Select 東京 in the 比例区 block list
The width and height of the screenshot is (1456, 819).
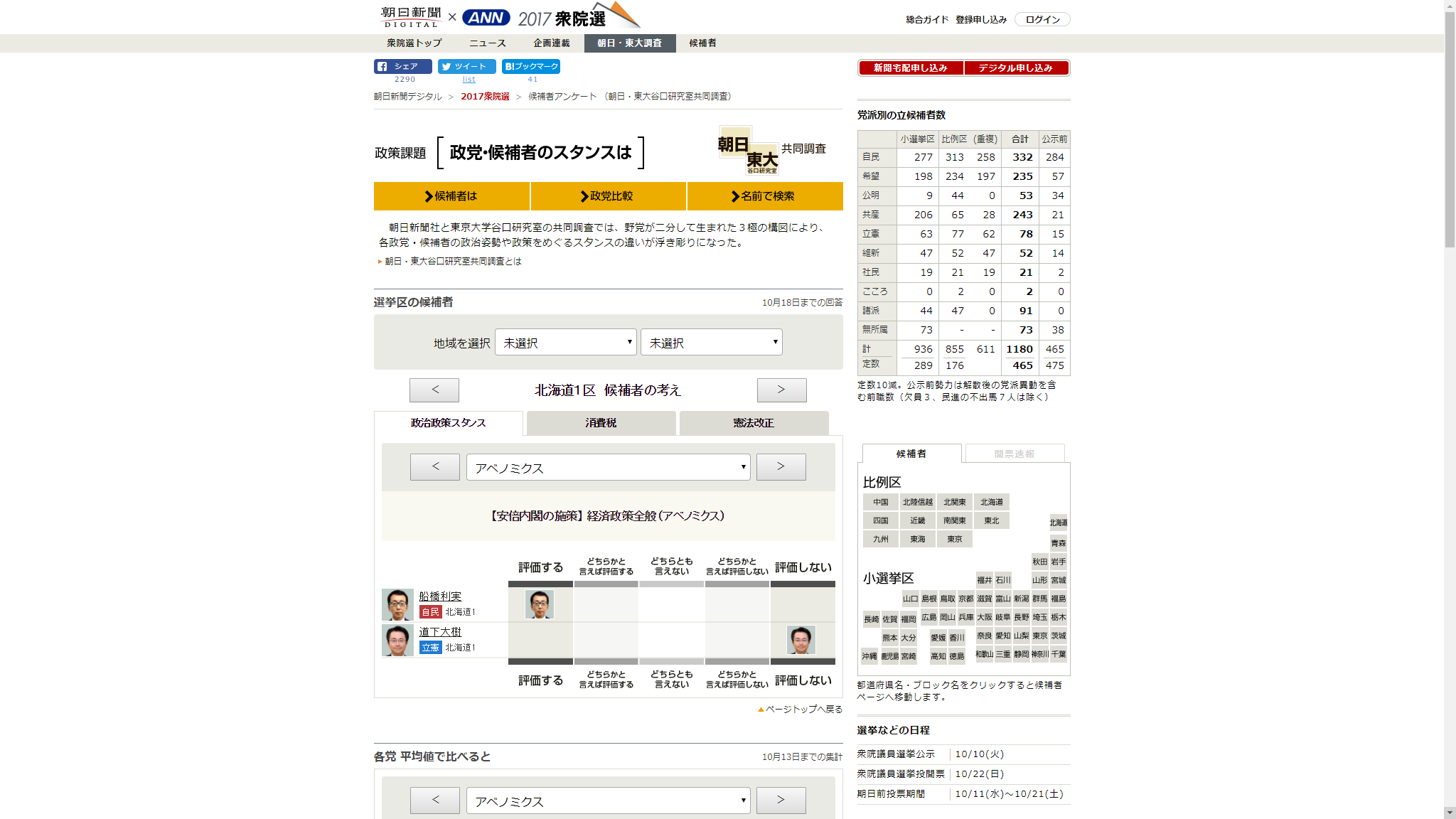click(955, 539)
